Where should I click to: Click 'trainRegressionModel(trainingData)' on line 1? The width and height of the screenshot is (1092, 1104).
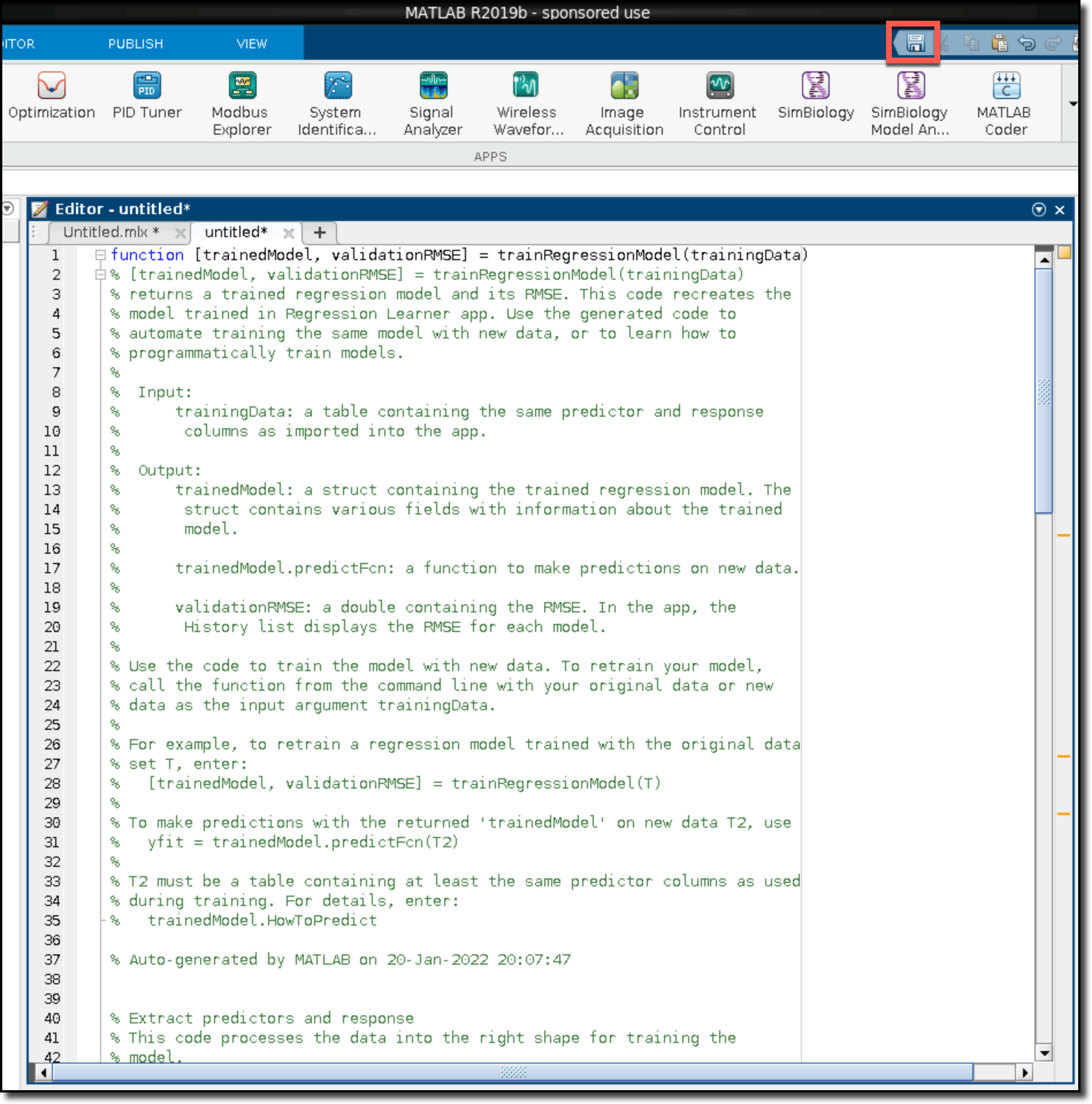653,254
